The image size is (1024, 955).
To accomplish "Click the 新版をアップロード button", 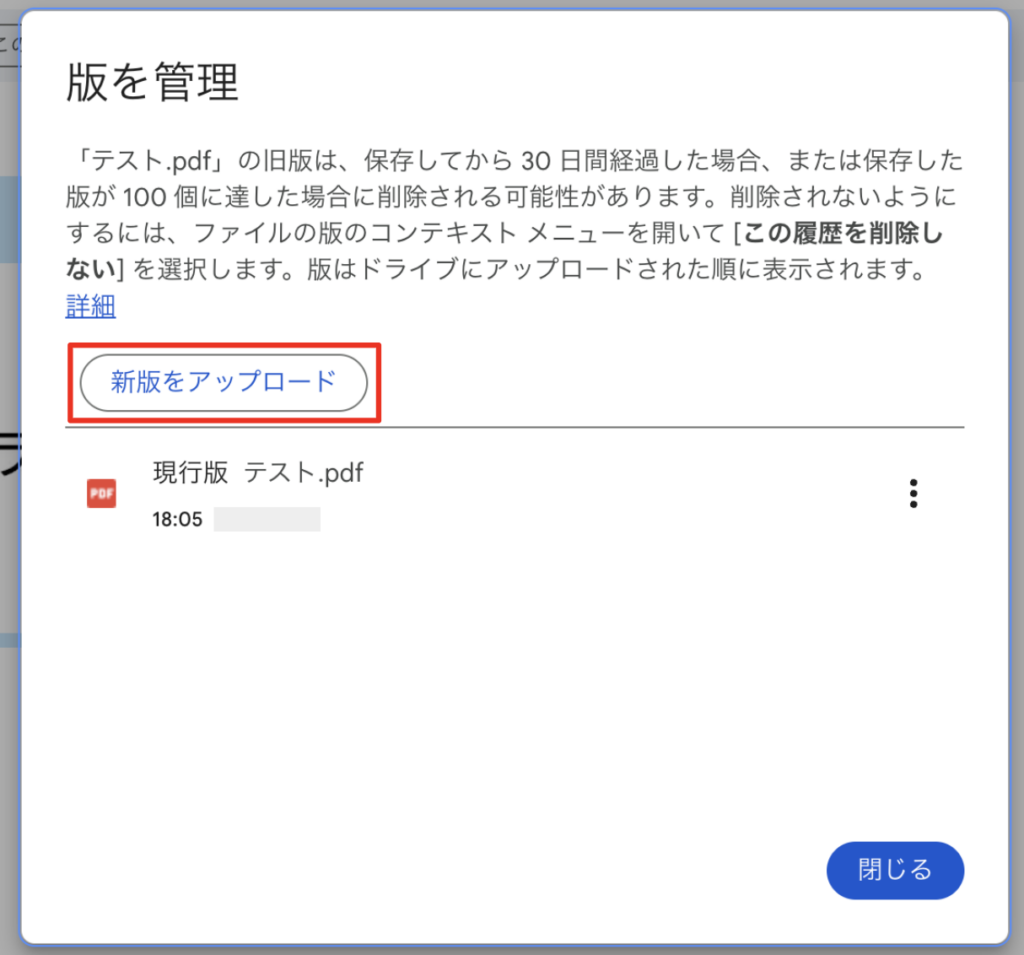I will coord(223,383).
